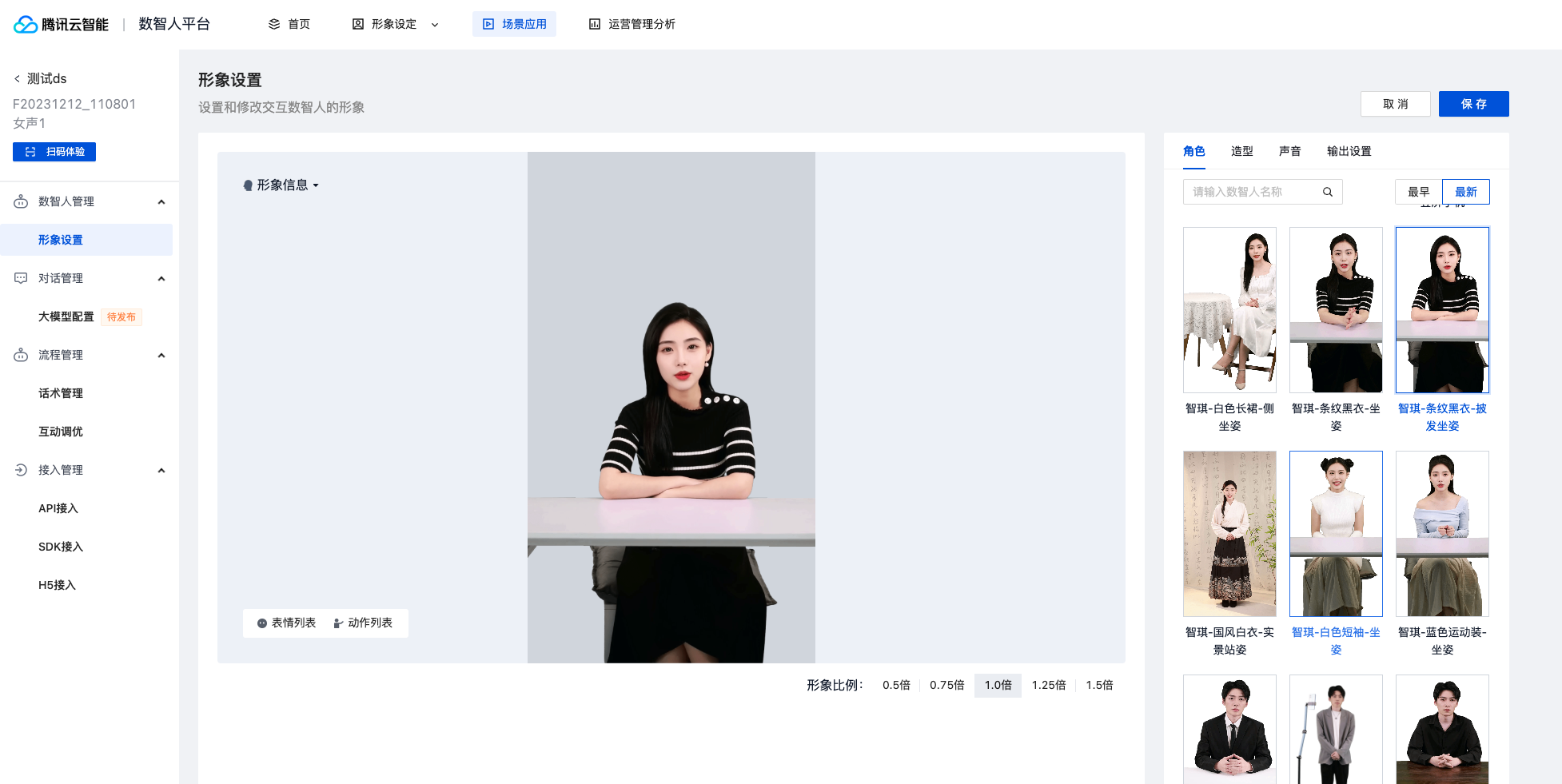
Task: Switch to the 角色 tab
Action: point(1194,151)
